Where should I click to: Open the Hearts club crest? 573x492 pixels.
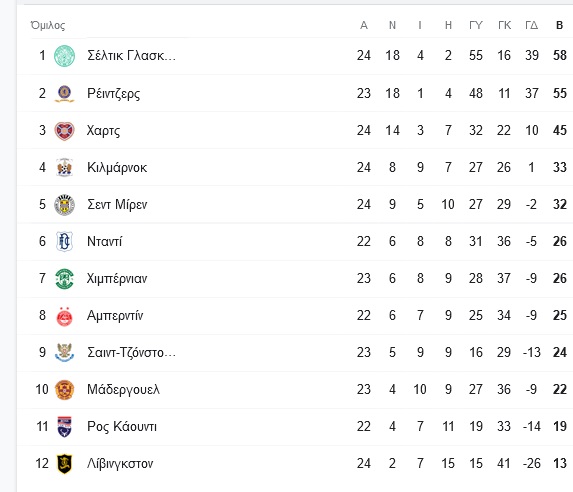coord(64,130)
